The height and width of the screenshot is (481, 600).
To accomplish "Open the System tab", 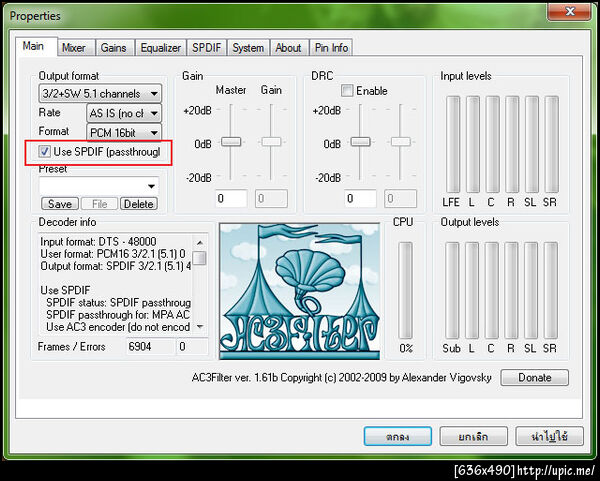I will pyautogui.click(x=248, y=47).
